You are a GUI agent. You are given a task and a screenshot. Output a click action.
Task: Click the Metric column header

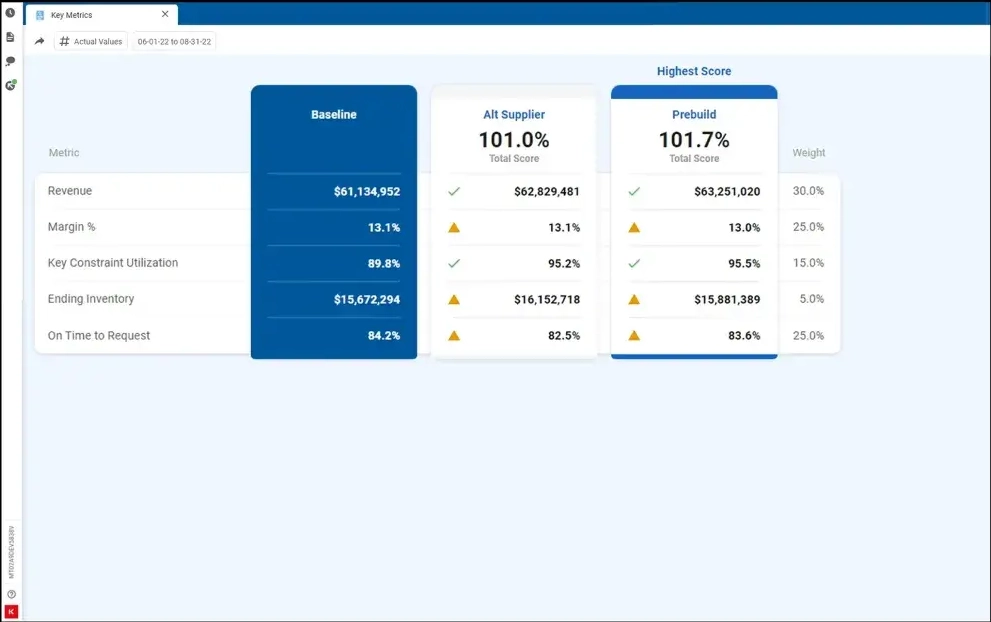tap(64, 152)
